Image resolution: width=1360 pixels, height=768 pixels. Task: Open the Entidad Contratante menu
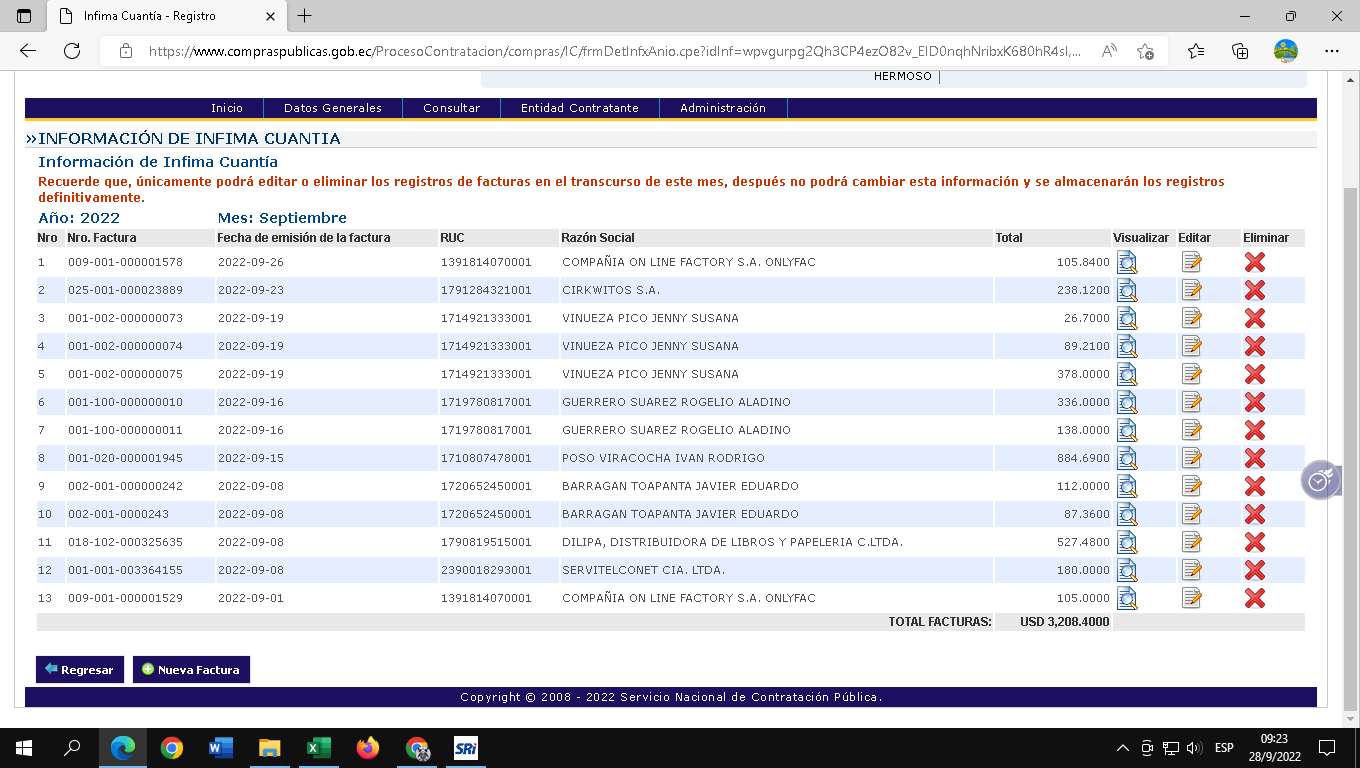click(579, 108)
